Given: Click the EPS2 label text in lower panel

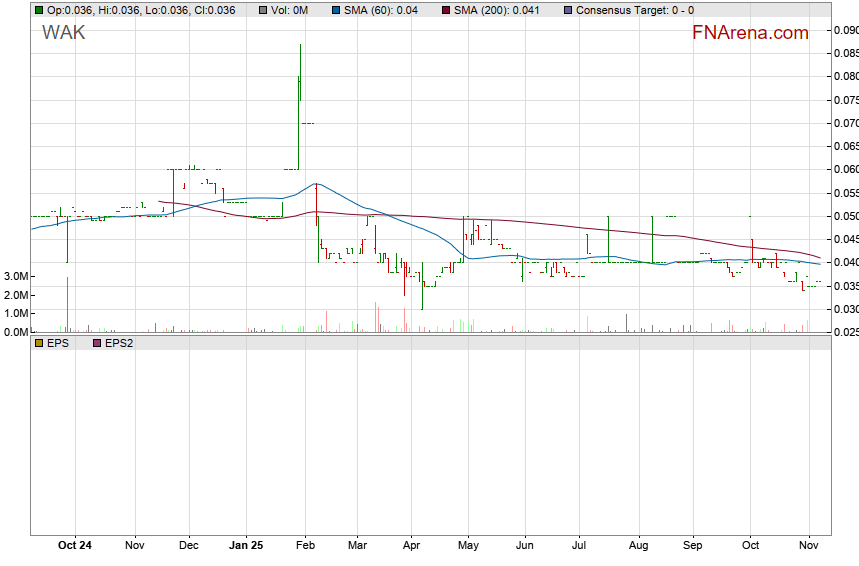Looking at the screenshot, I should (x=119, y=343).
